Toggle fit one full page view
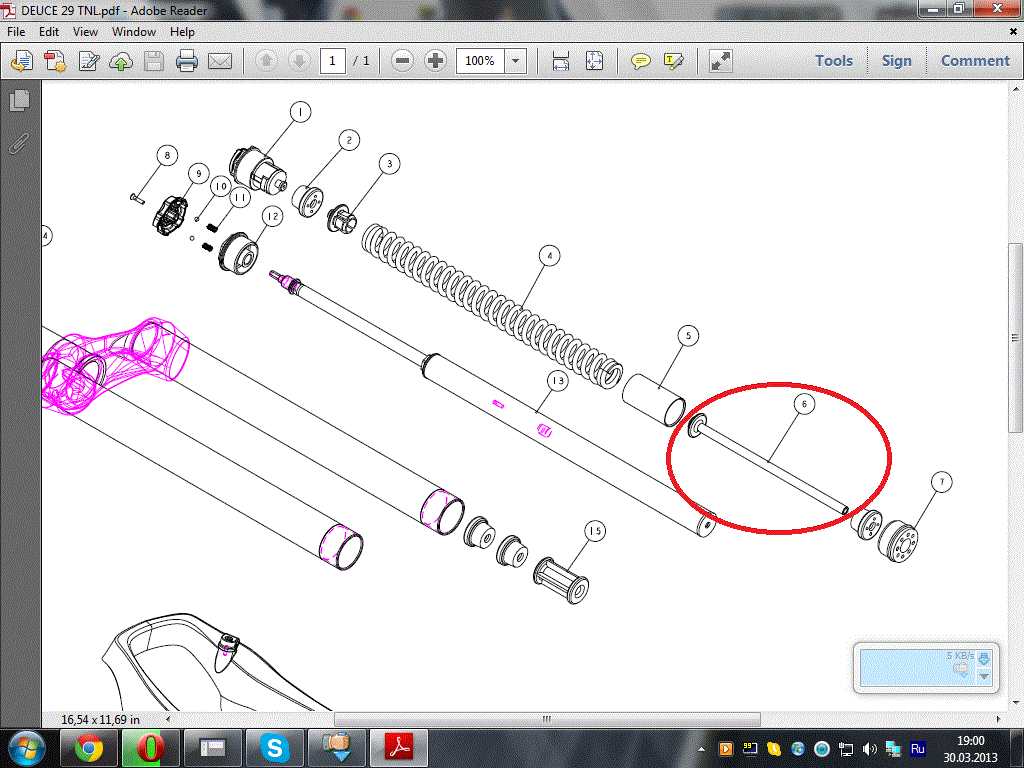Image resolution: width=1024 pixels, height=768 pixels. click(x=594, y=61)
